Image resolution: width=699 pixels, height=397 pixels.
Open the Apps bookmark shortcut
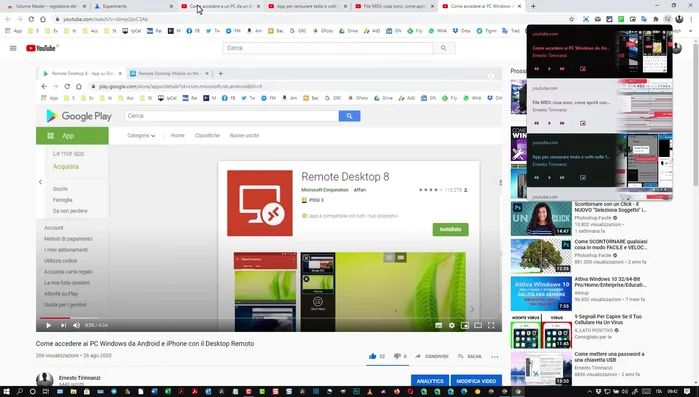pos(13,31)
